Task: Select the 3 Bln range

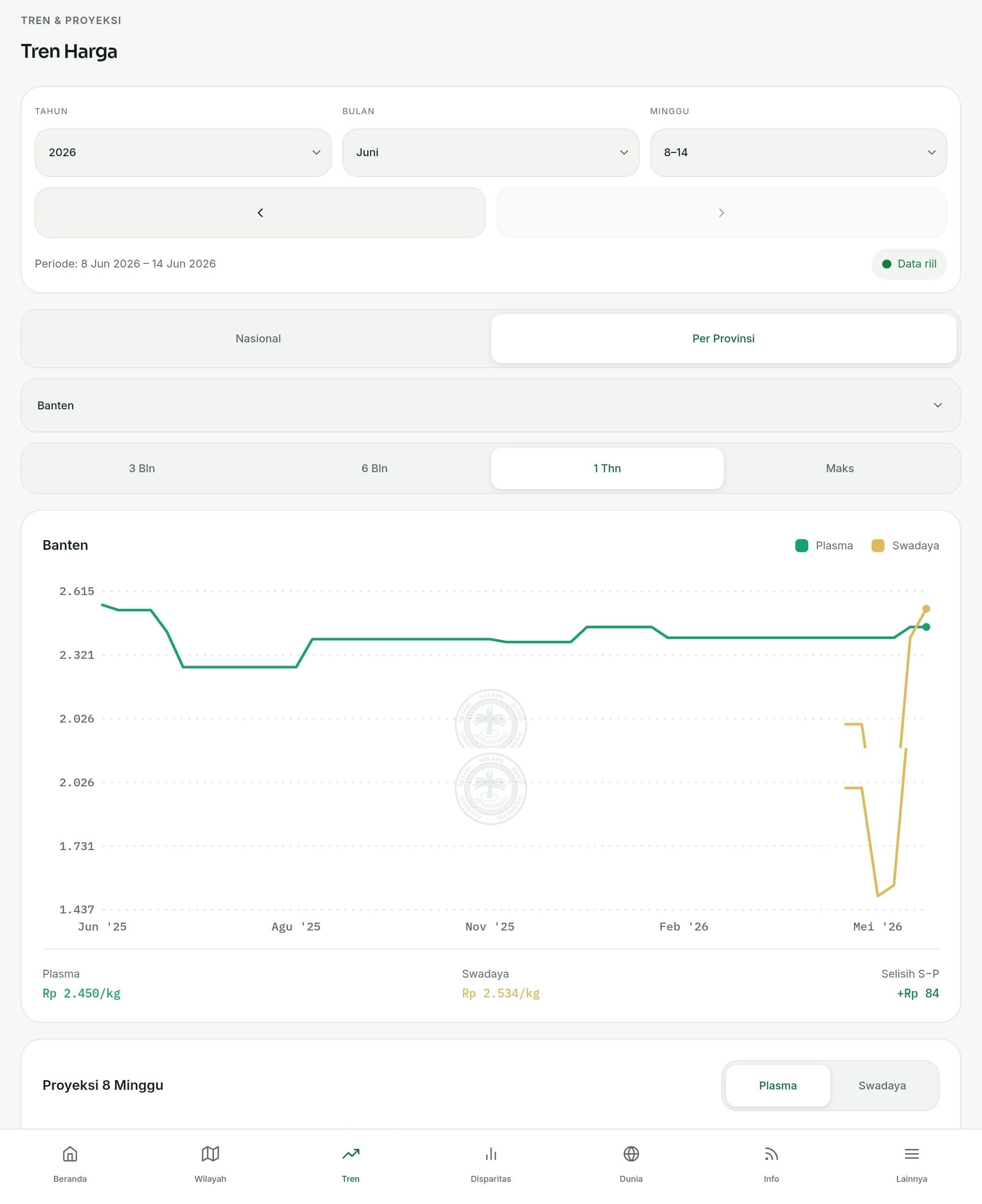Action: [x=142, y=468]
